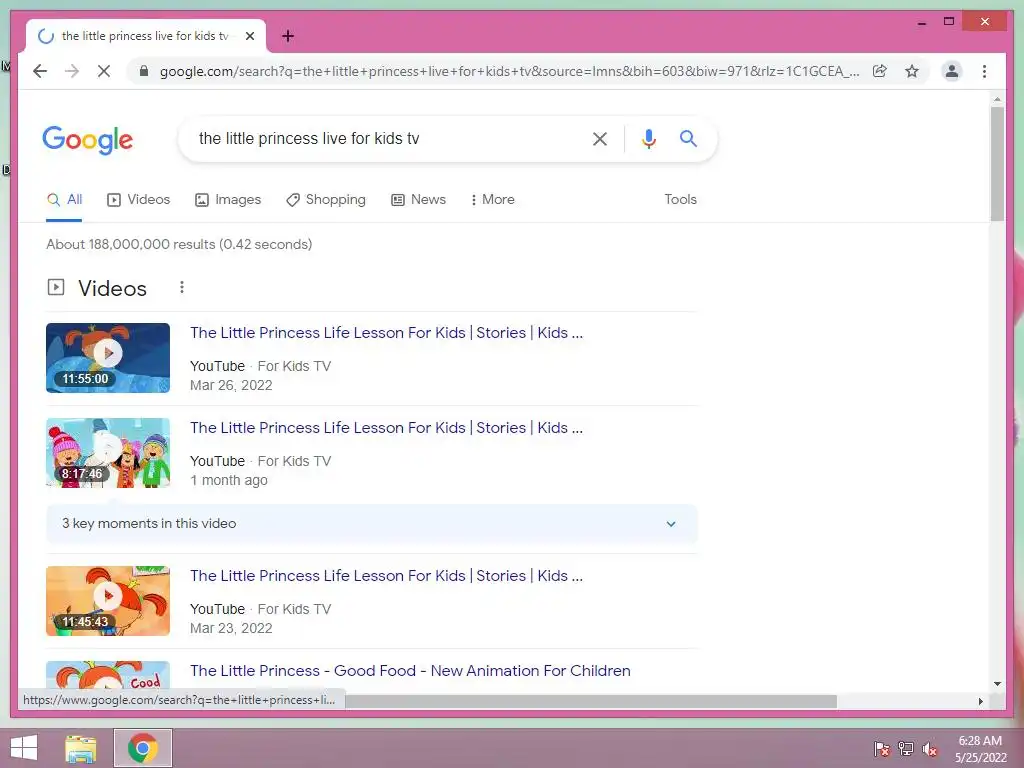The height and width of the screenshot is (768, 1024).
Task: Click Good Food video thumbnail
Action: pyautogui.click(x=108, y=675)
